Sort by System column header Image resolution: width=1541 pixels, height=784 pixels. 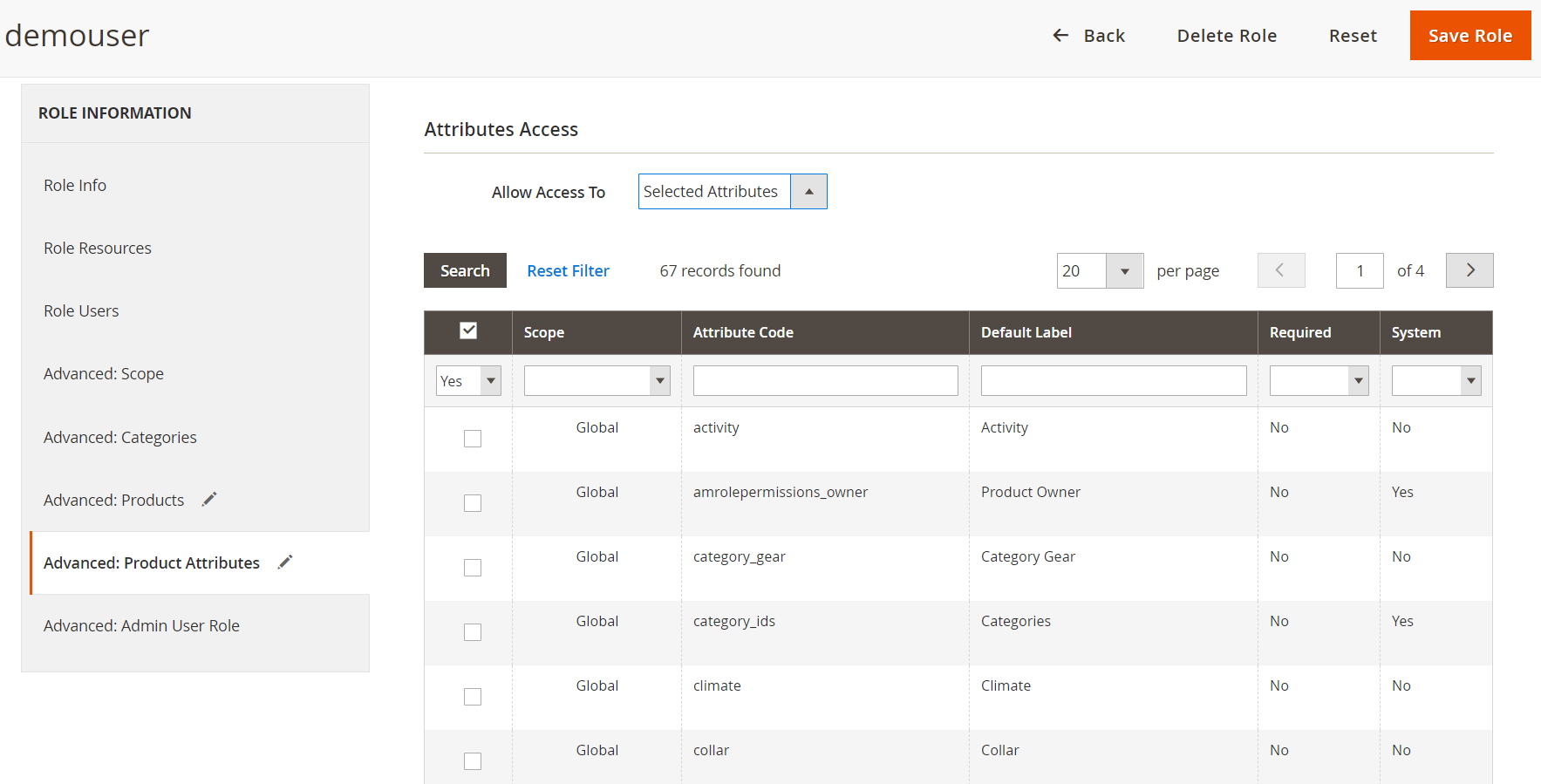(x=1416, y=332)
